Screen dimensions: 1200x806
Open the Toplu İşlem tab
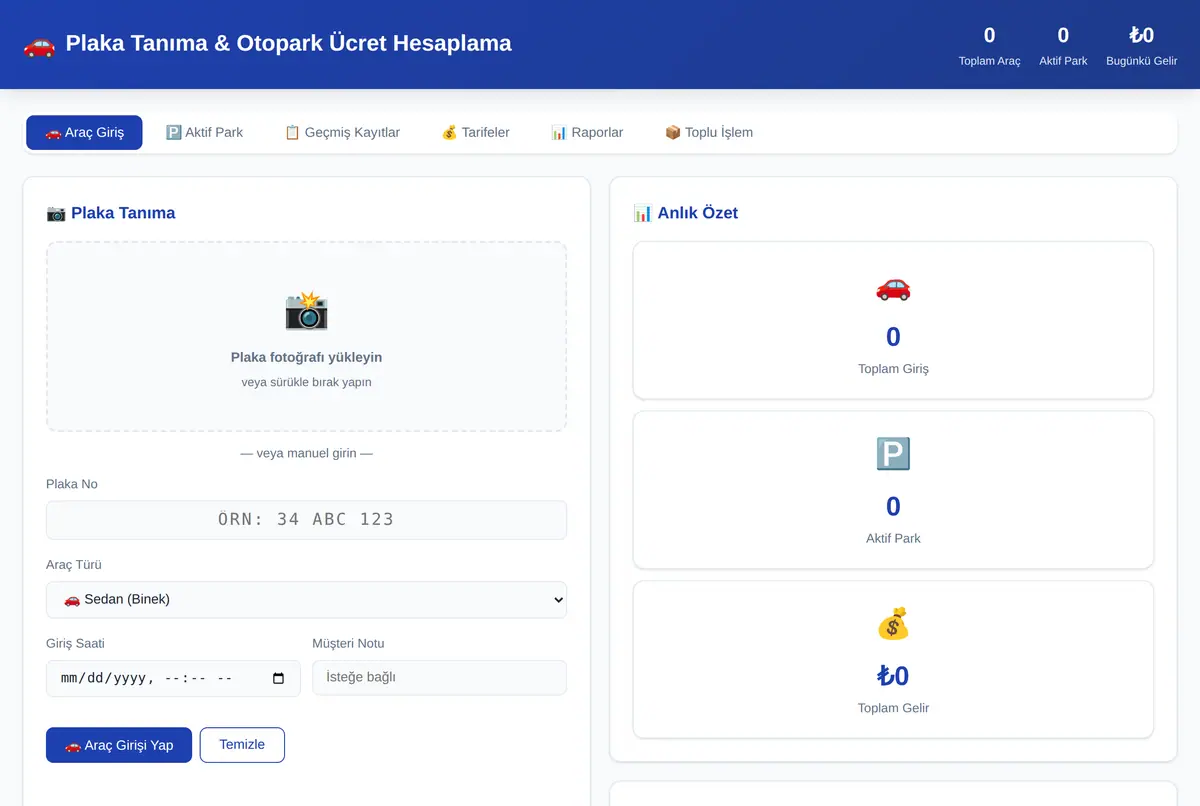(709, 132)
